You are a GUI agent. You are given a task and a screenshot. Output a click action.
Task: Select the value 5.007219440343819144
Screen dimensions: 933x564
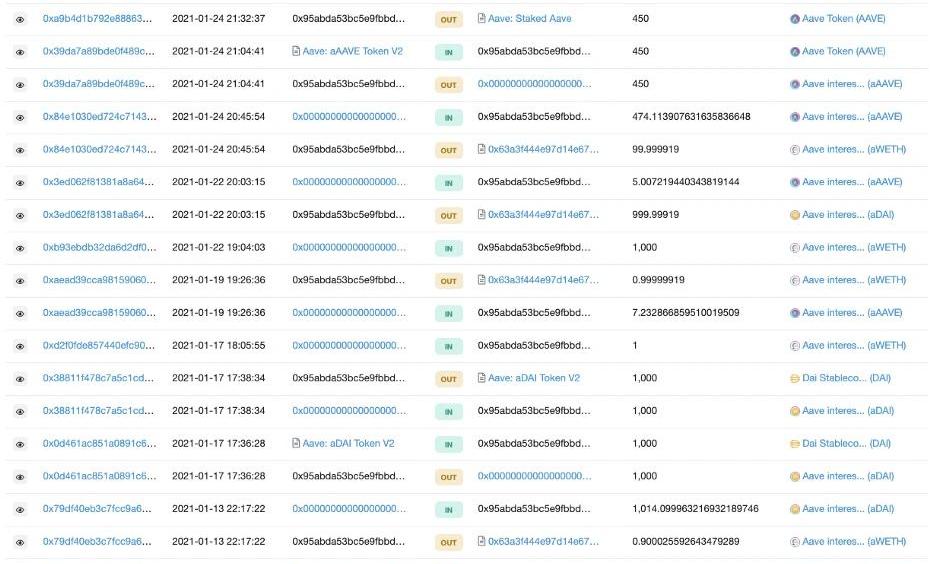686,181
